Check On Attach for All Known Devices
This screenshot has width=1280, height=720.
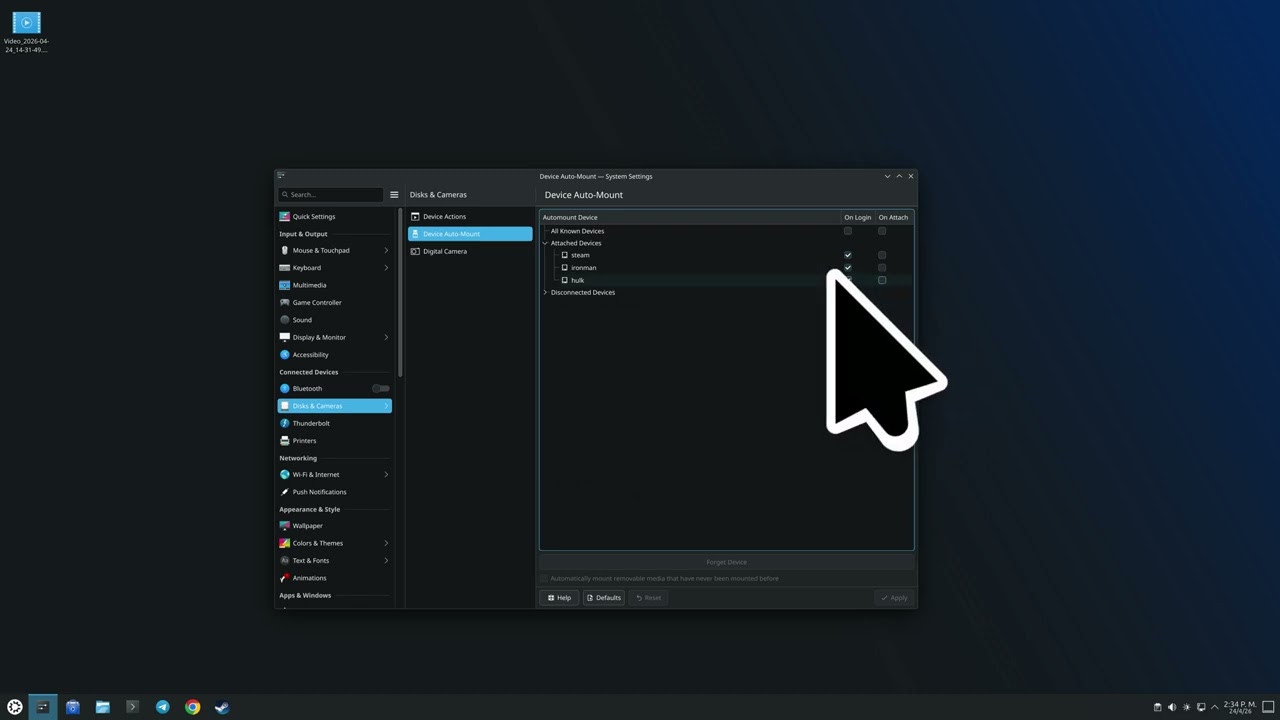click(882, 231)
